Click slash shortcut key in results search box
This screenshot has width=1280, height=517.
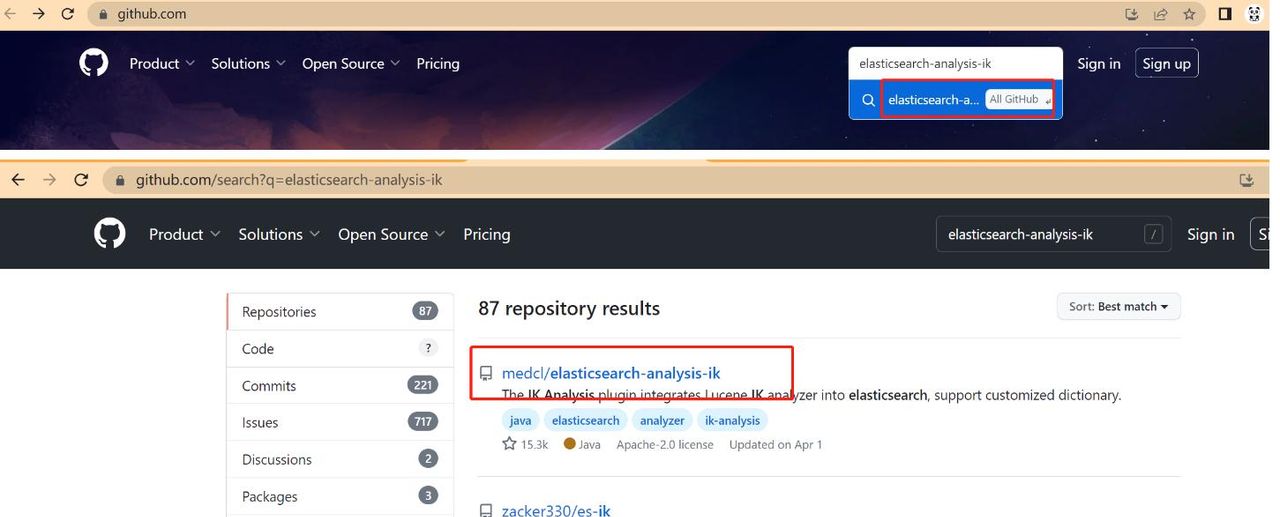coord(1154,235)
